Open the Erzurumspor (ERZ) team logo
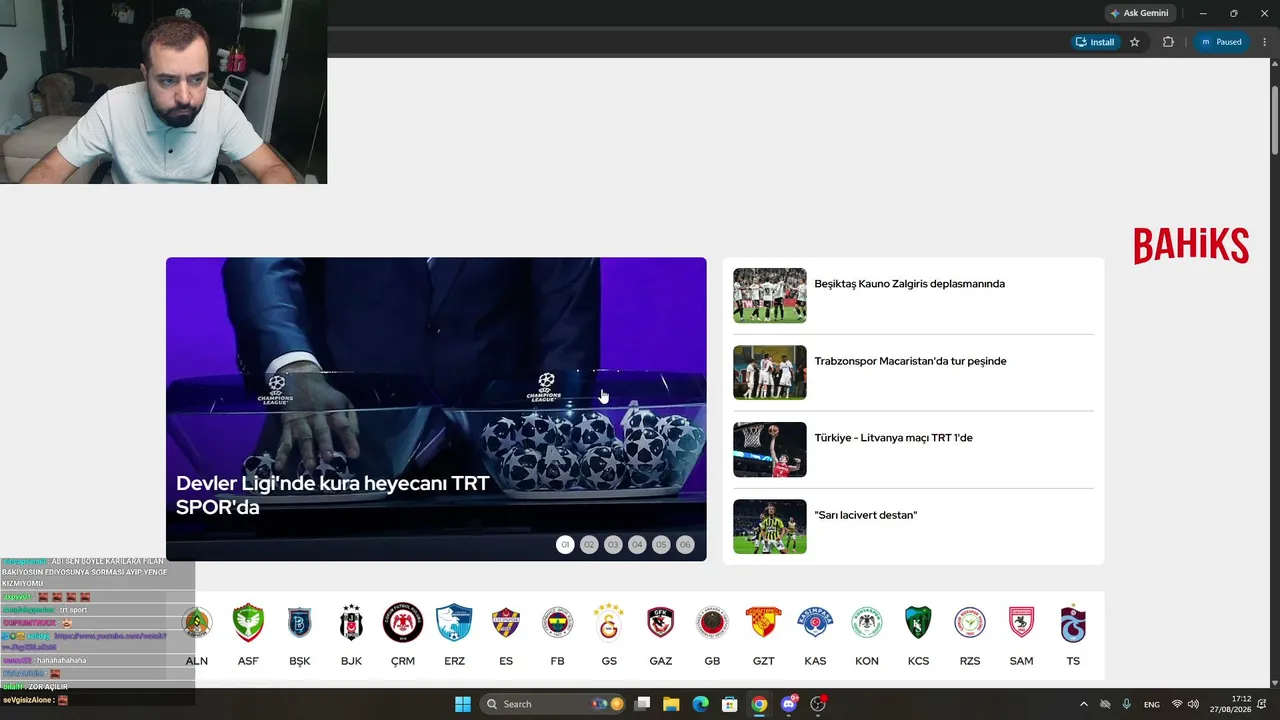The height and width of the screenshot is (720, 1280). point(454,623)
